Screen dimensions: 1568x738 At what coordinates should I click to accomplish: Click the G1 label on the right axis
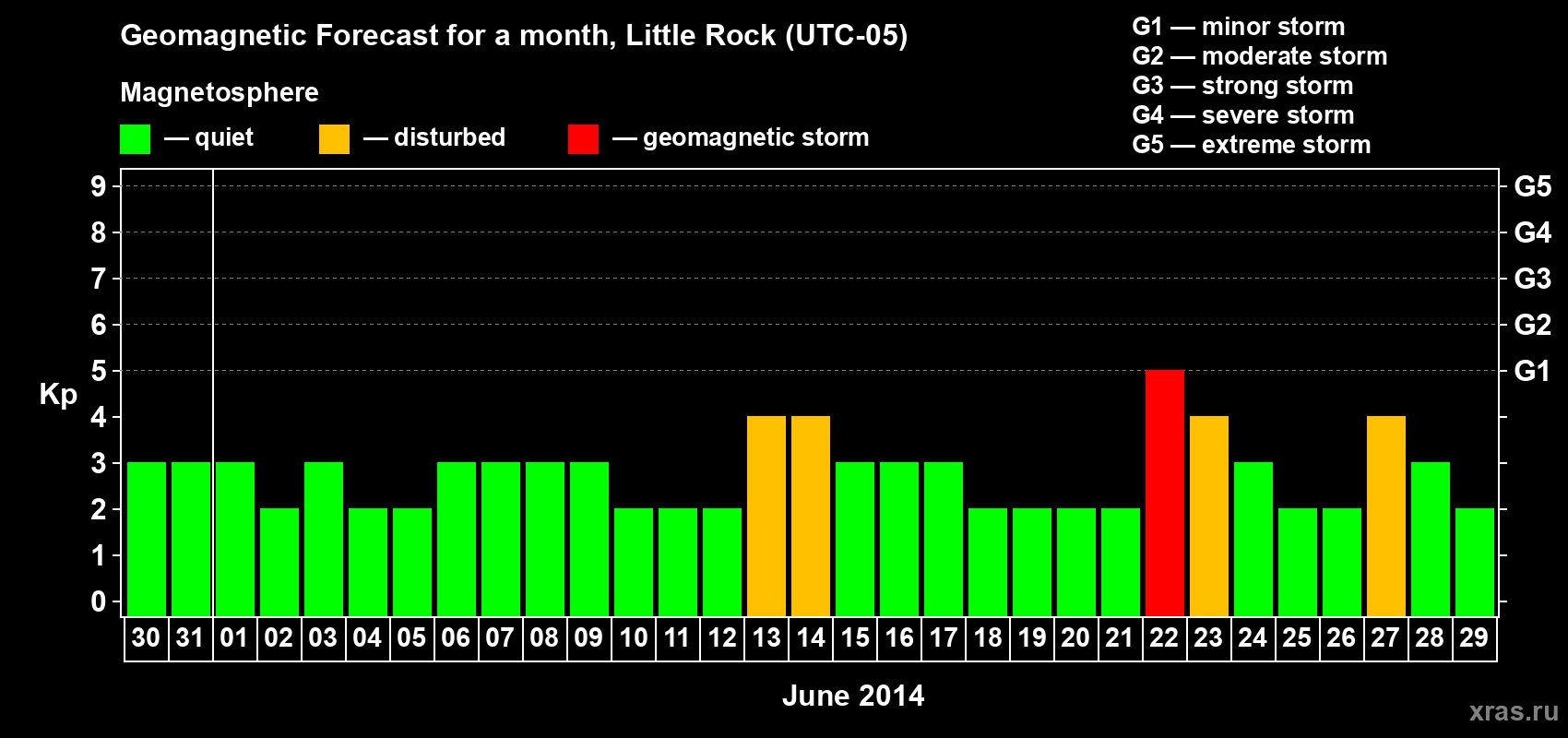pyautogui.click(x=1532, y=371)
